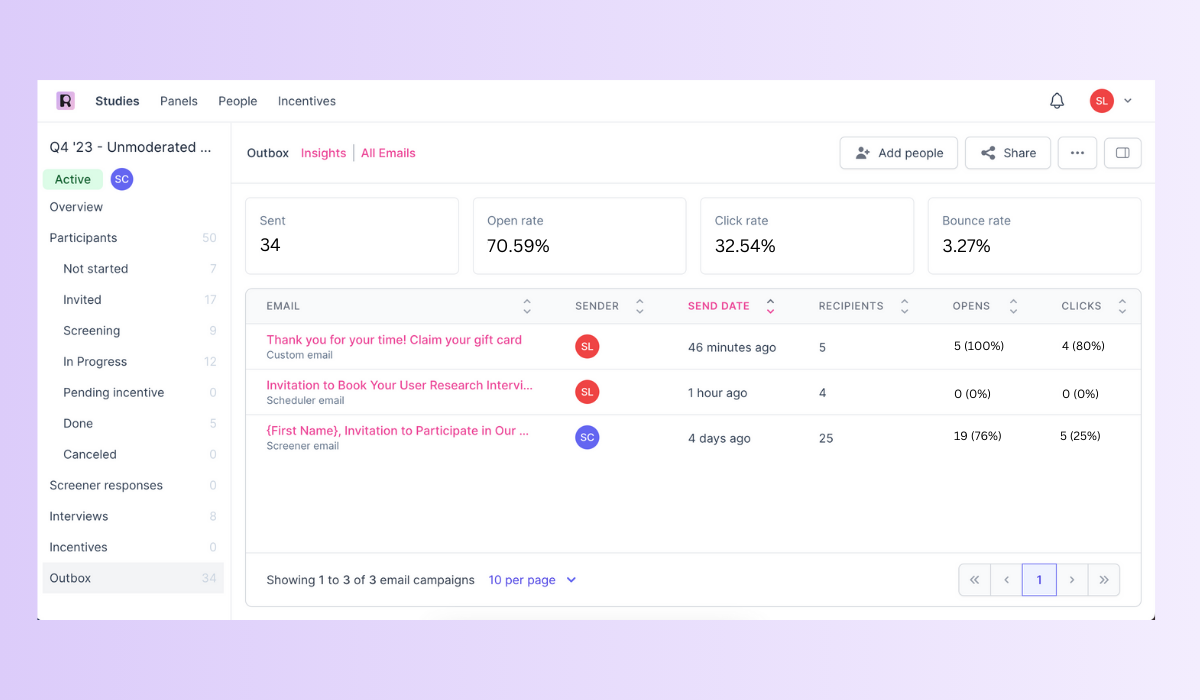Open the three-dots more options button
Viewport: 1200px width, 700px height.
coord(1077,153)
